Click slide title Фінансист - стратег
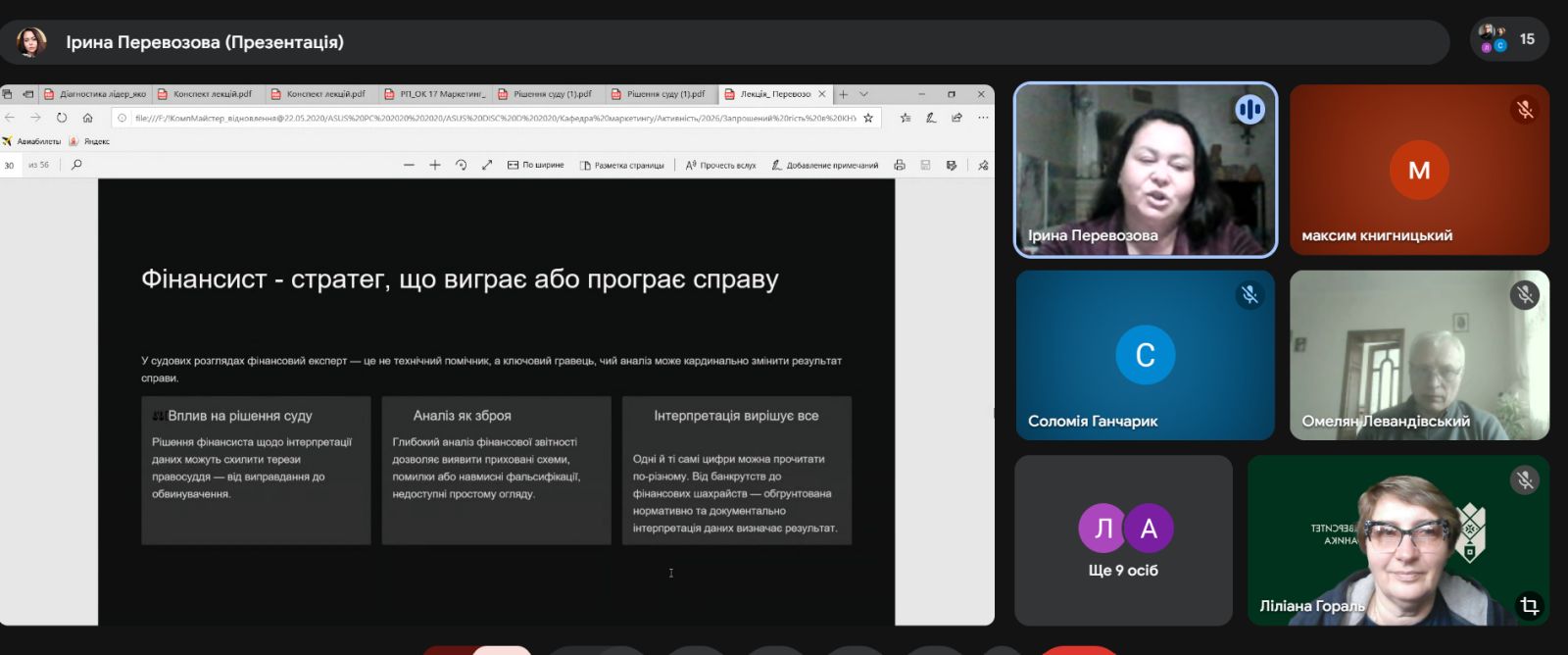The image size is (1568, 655). (460, 279)
